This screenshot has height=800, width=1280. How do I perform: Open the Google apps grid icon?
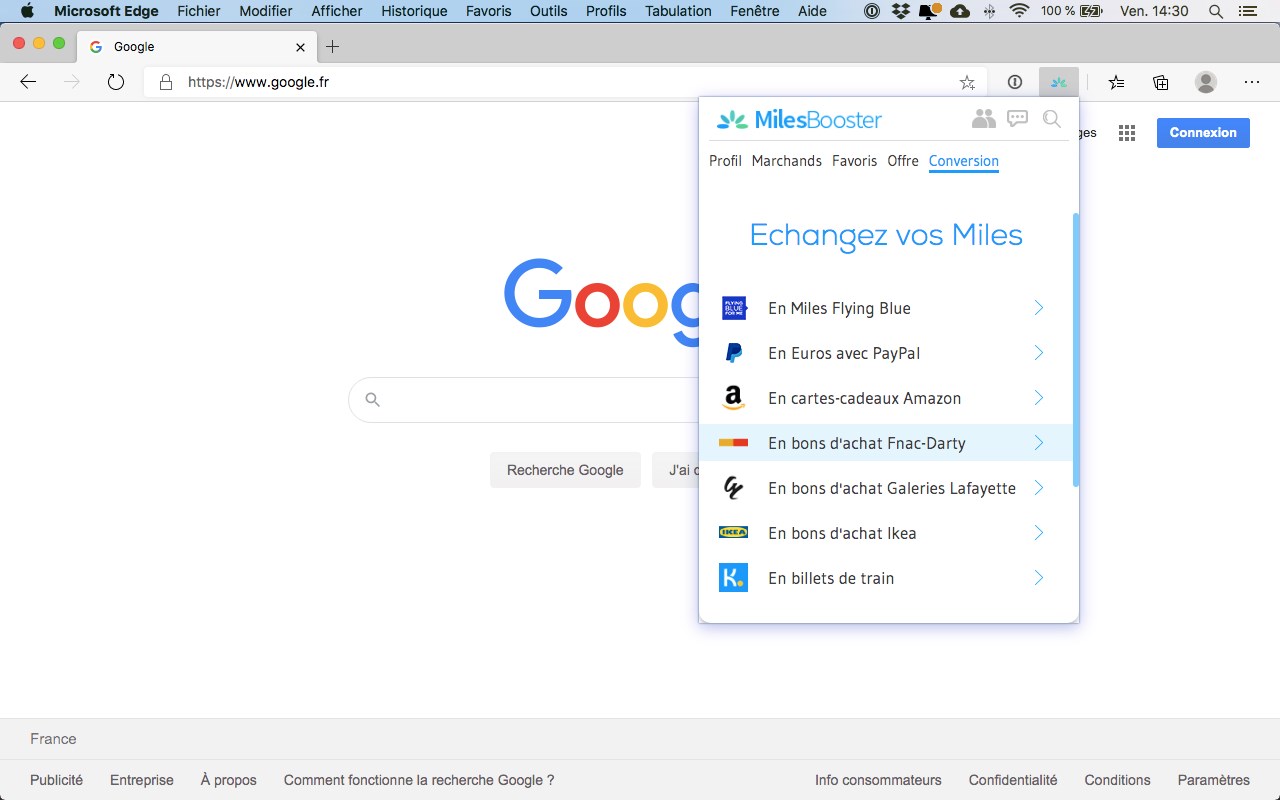(x=1127, y=133)
